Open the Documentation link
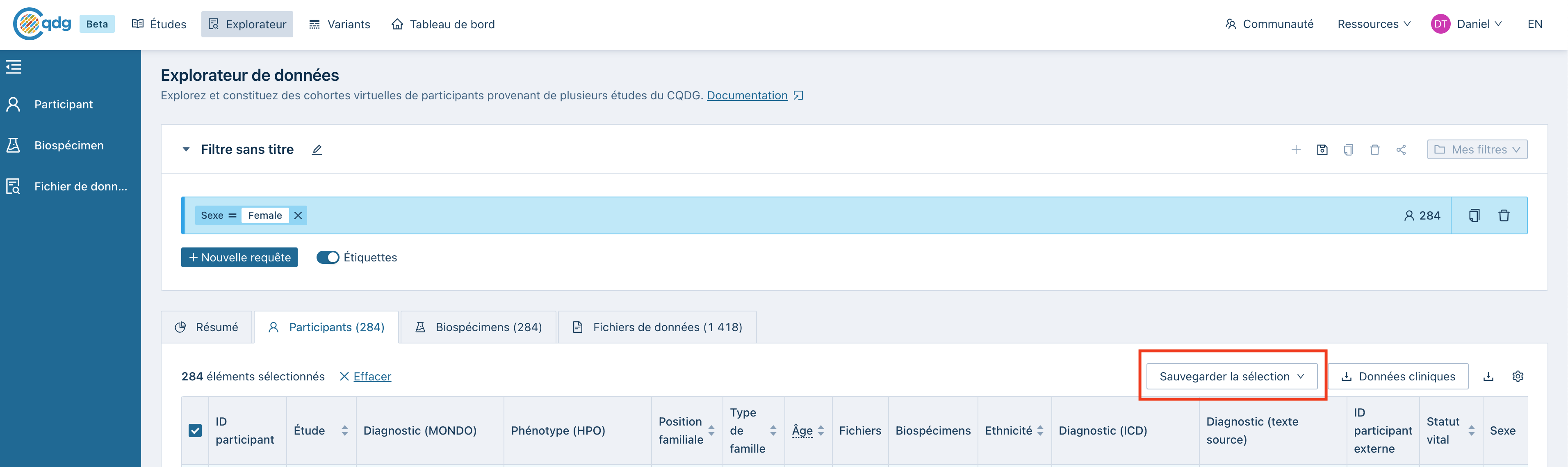 point(747,96)
